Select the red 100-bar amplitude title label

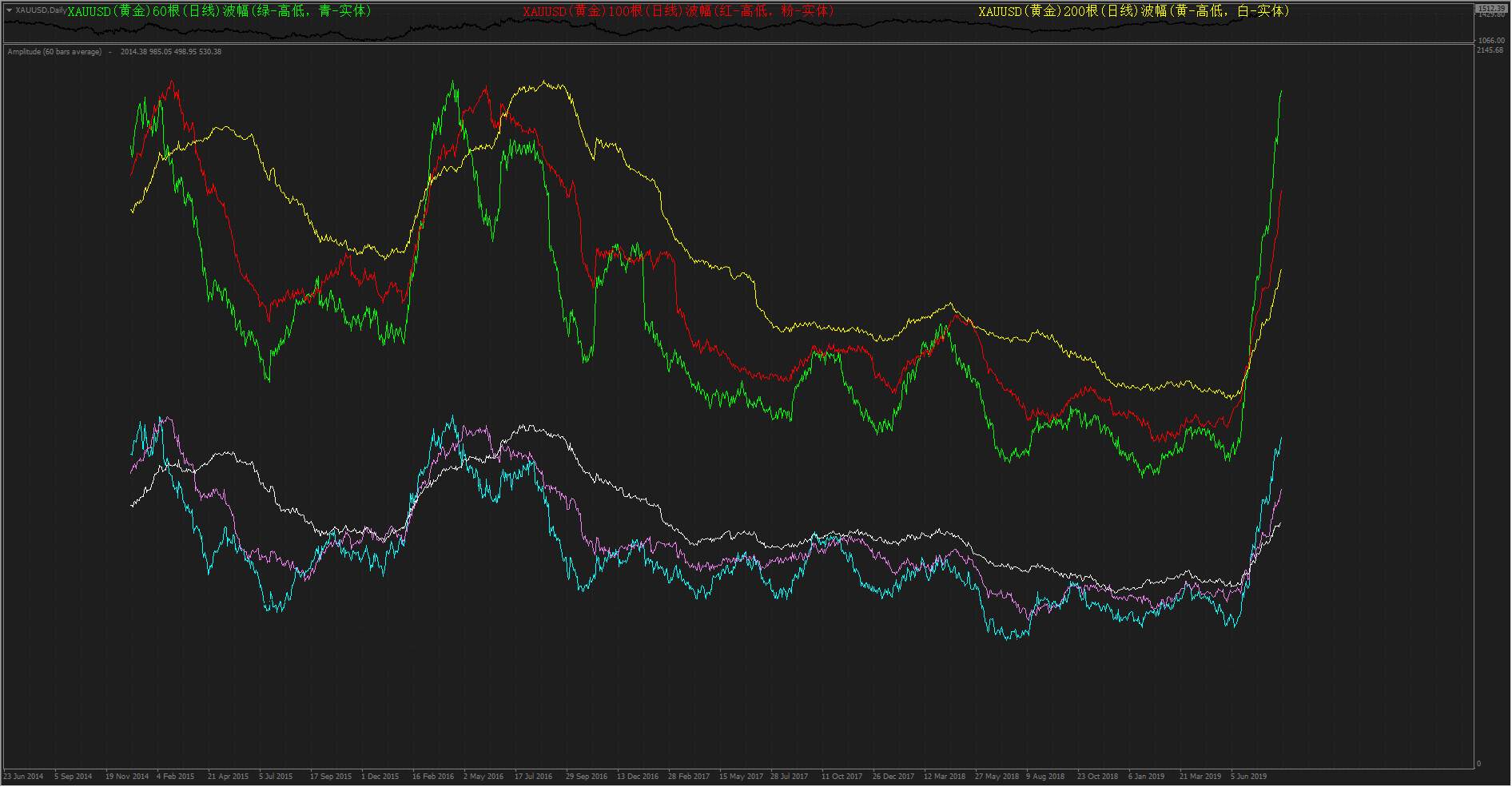678,11
